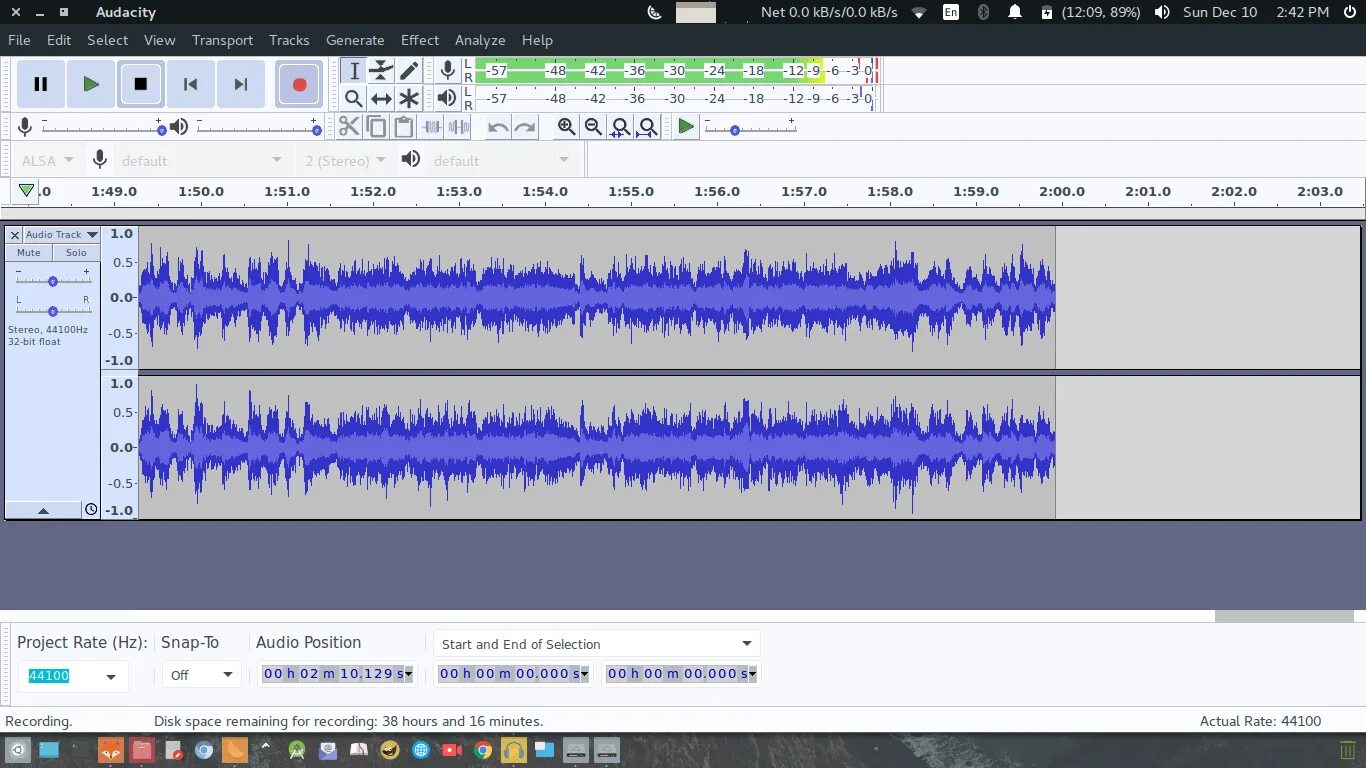Open the Audio Track name dropdown
The height and width of the screenshot is (768, 1366).
[x=61, y=235]
